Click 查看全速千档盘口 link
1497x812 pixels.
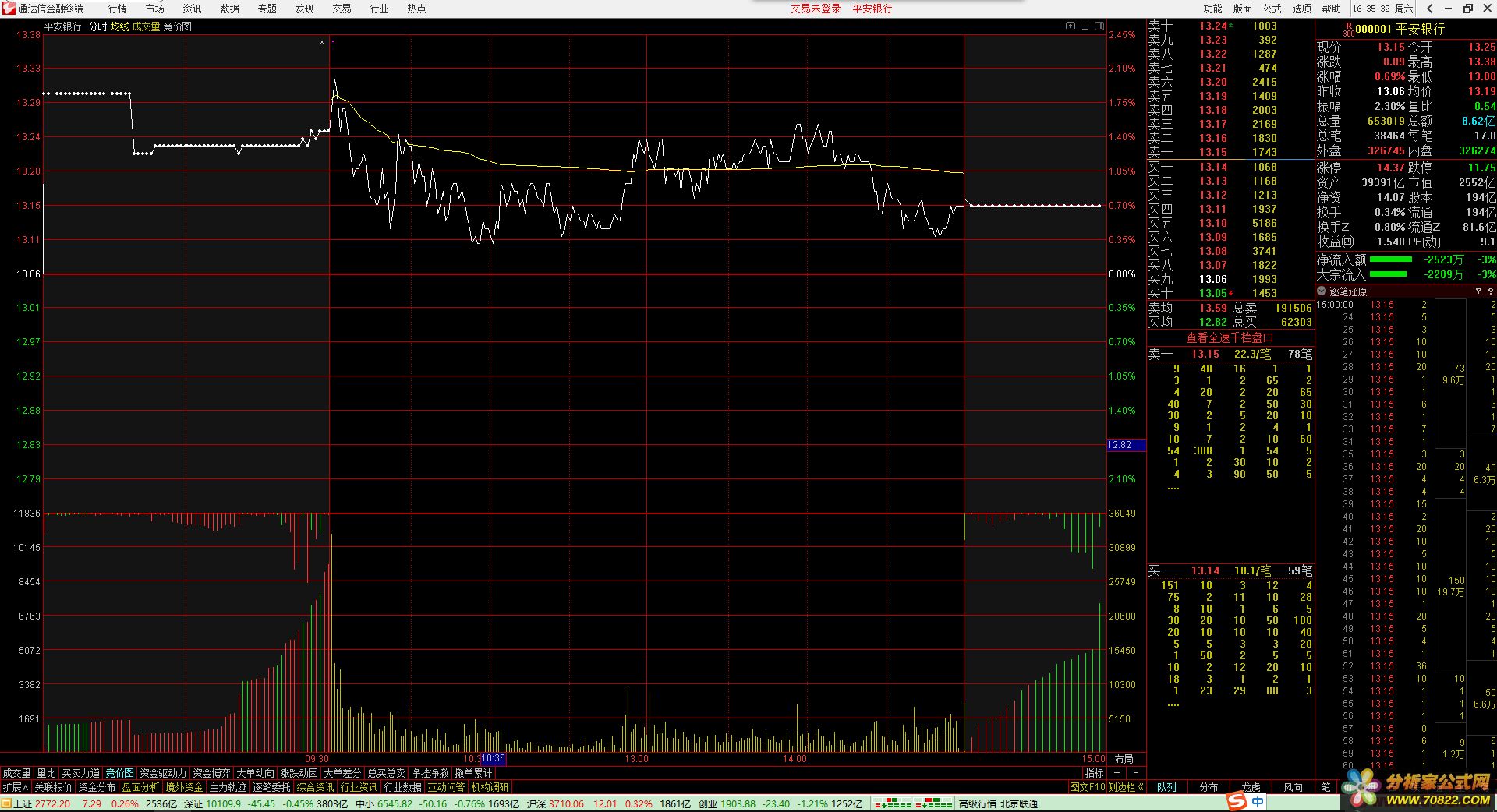[x=1230, y=337]
